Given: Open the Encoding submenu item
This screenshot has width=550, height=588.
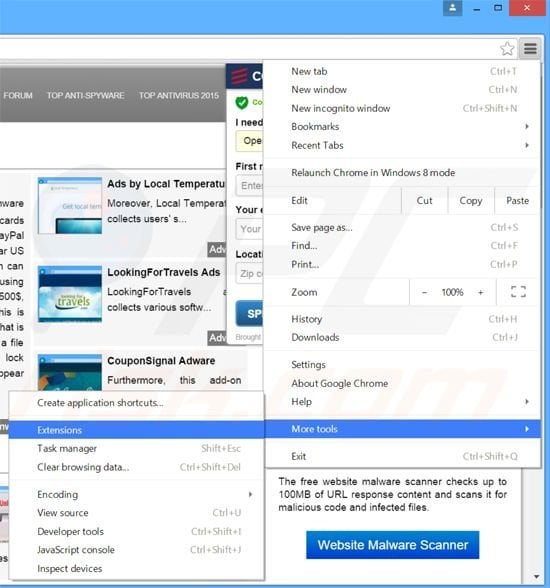Looking at the screenshot, I should click(x=136, y=495).
